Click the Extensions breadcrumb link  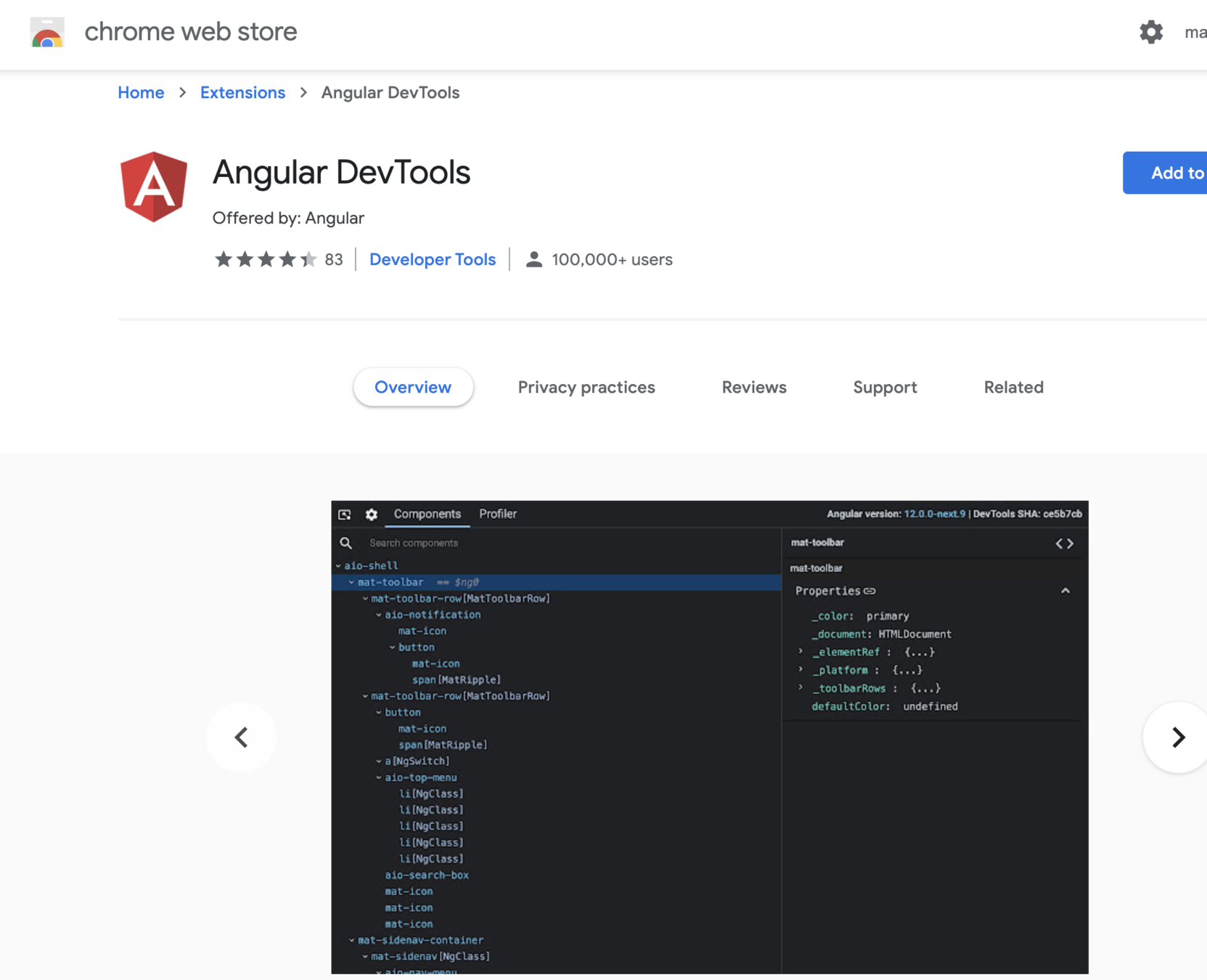click(x=242, y=93)
